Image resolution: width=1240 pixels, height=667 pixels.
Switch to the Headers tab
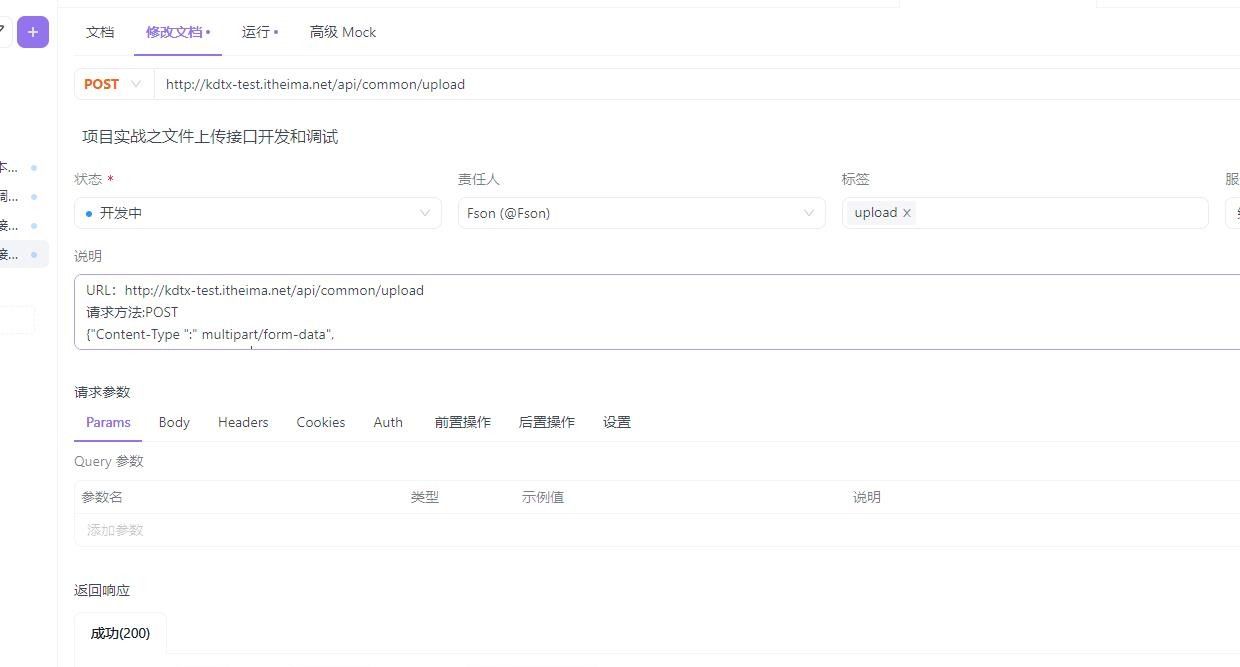point(243,422)
